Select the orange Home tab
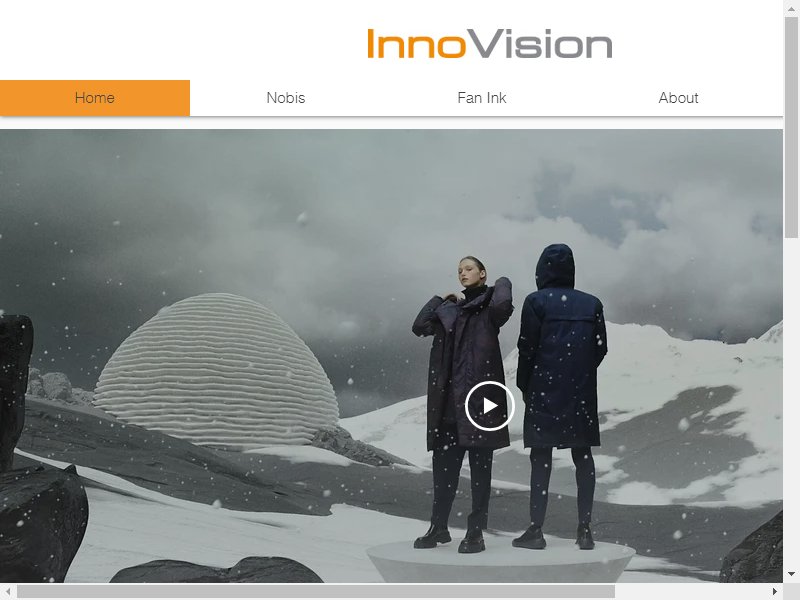The height and width of the screenshot is (600, 800). coord(95,98)
